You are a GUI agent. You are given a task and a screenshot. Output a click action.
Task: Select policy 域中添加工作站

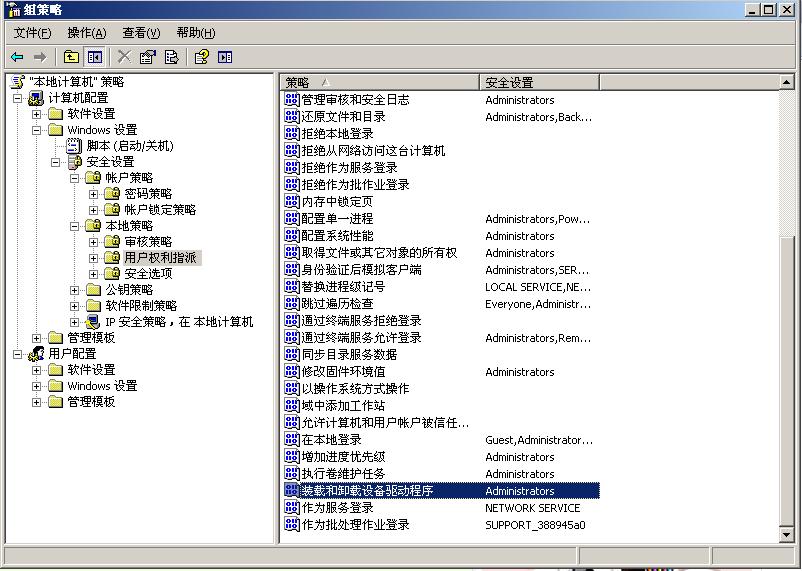344,406
